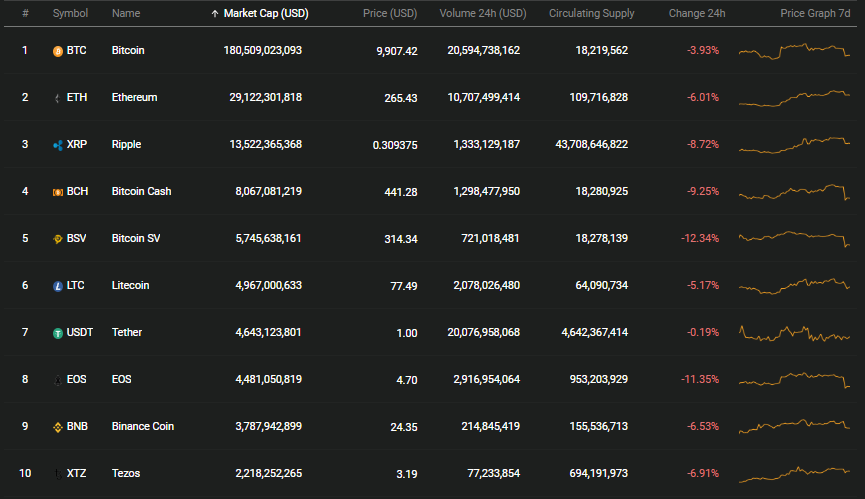Open Tether's 7d price graph
The height and width of the screenshot is (499, 865).
[794, 333]
